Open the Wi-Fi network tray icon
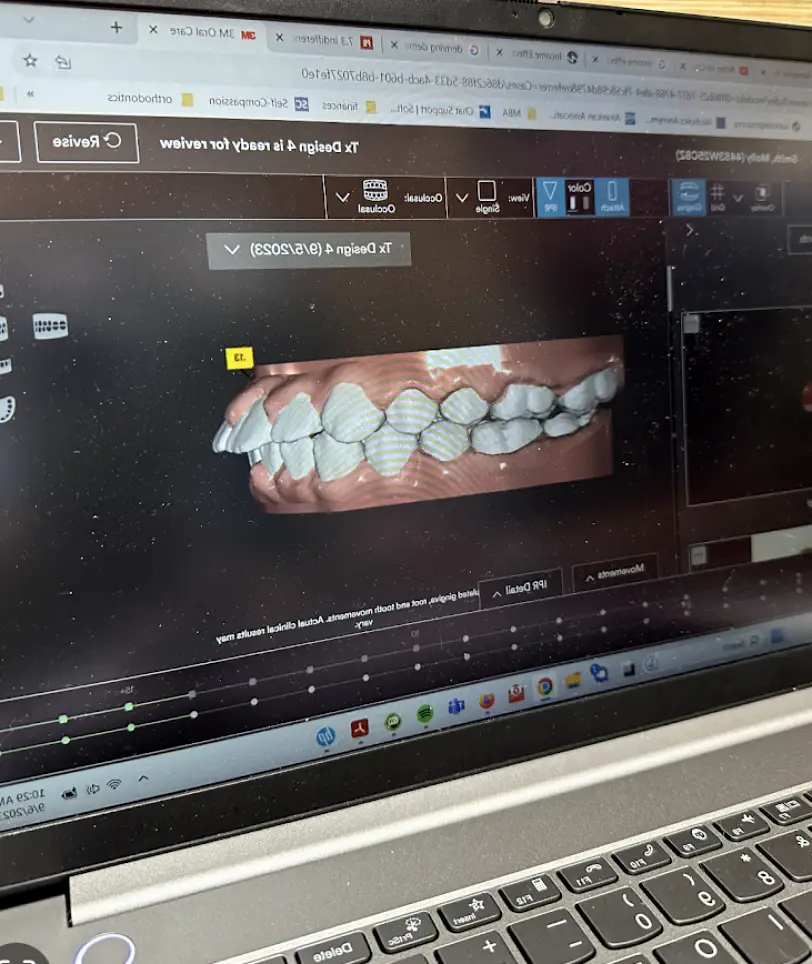The height and width of the screenshot is (964, 812). tap(114, 784)
